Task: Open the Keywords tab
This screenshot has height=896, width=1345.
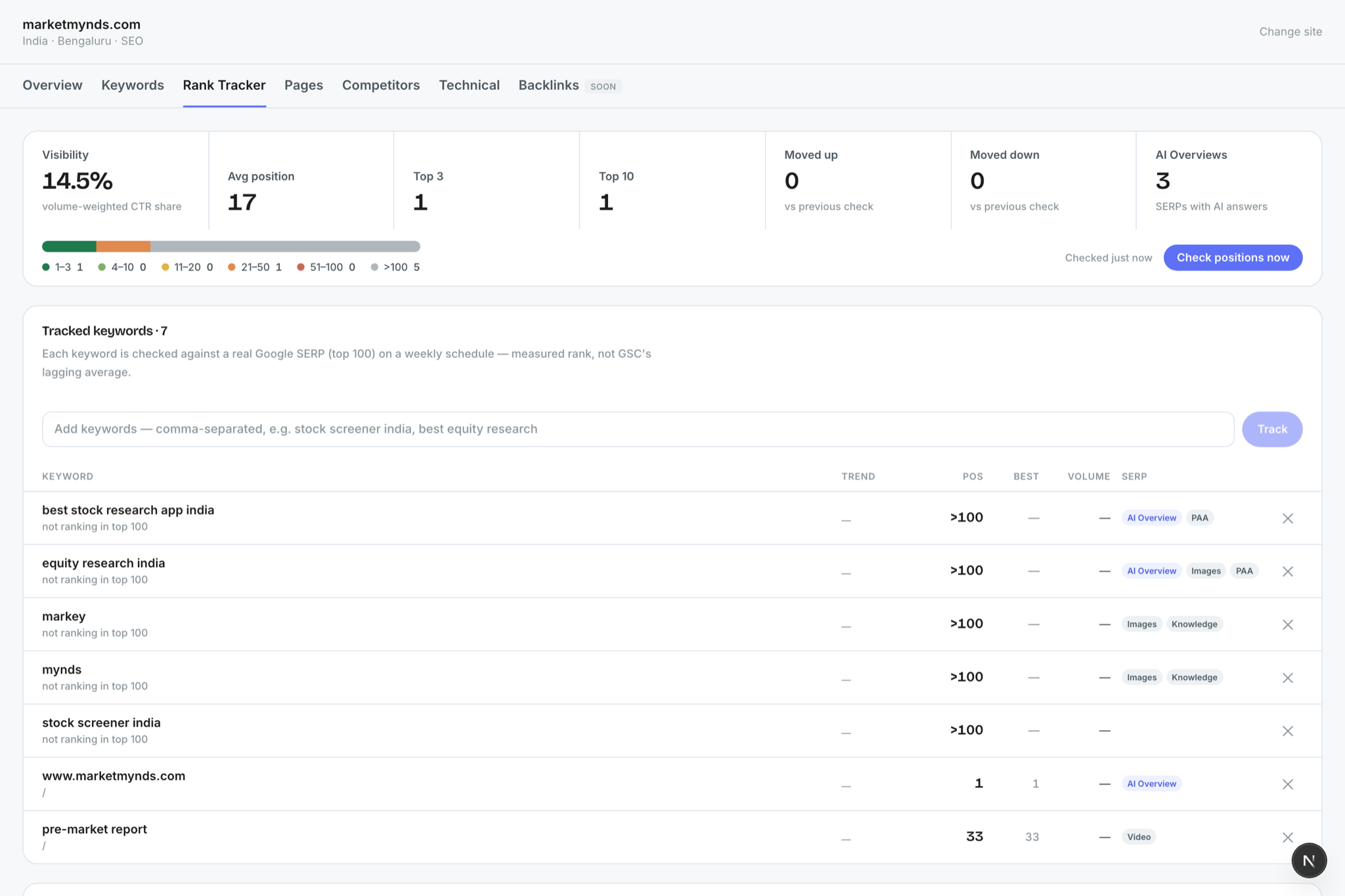Action: coord(133,85)
